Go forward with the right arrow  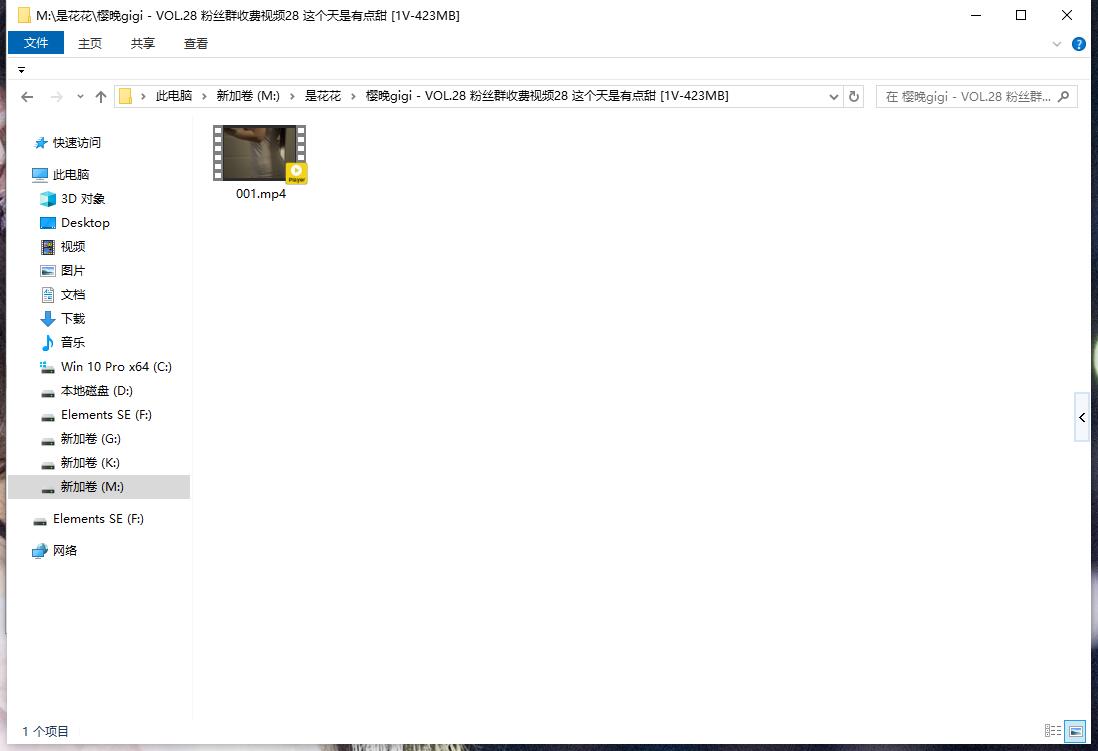[x=57, y=97]
